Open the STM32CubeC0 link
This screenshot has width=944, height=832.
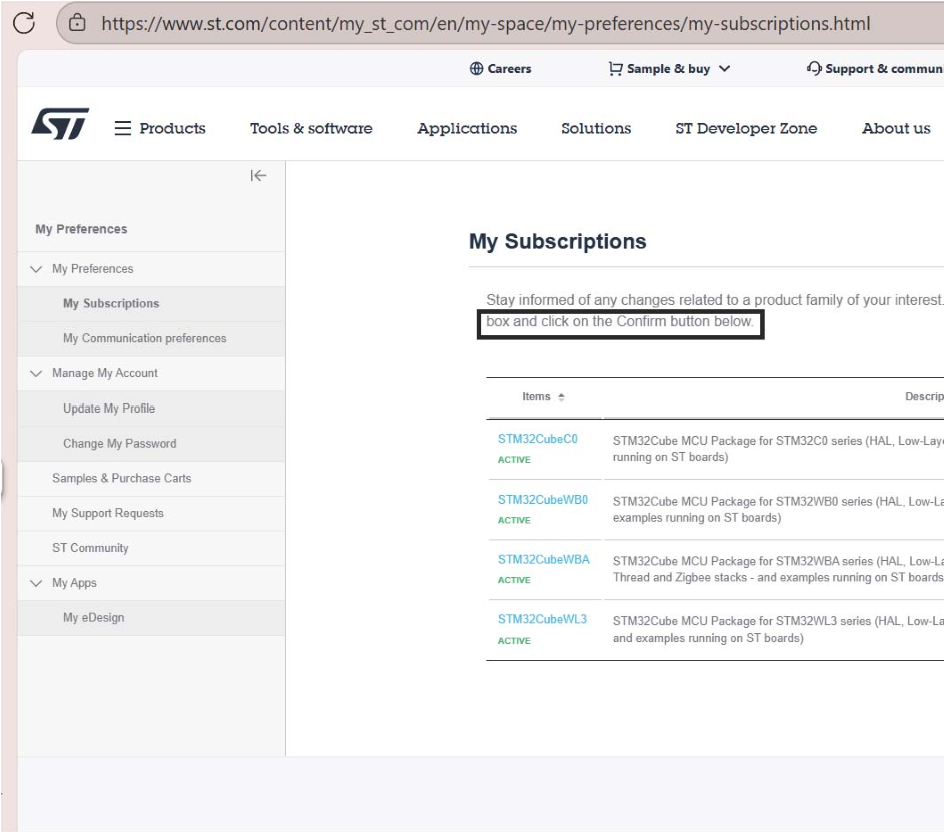[538, 439]
